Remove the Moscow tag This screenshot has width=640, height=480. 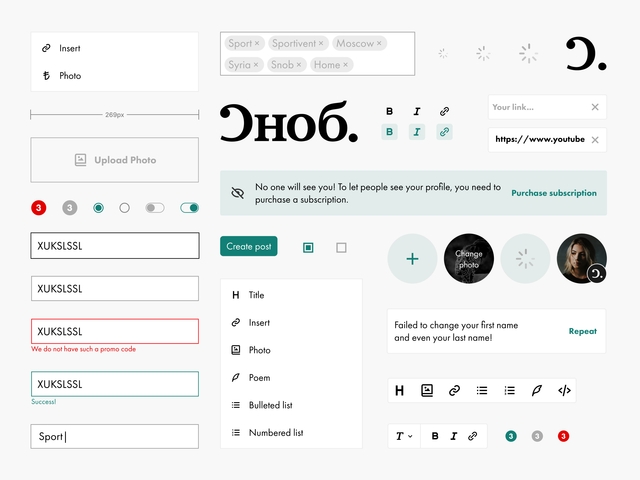point(379,43)
